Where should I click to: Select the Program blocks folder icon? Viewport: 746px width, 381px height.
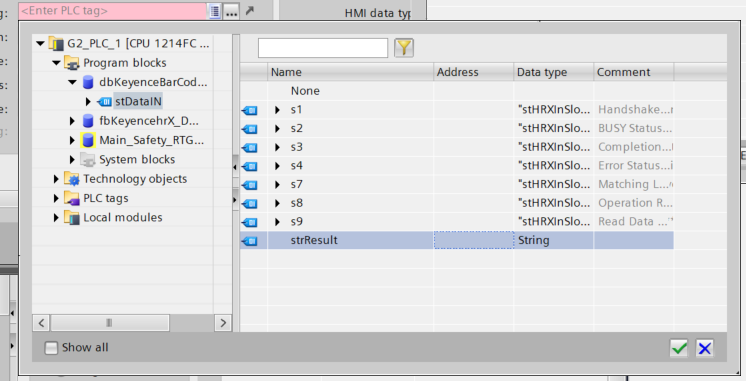pos(72,63)
